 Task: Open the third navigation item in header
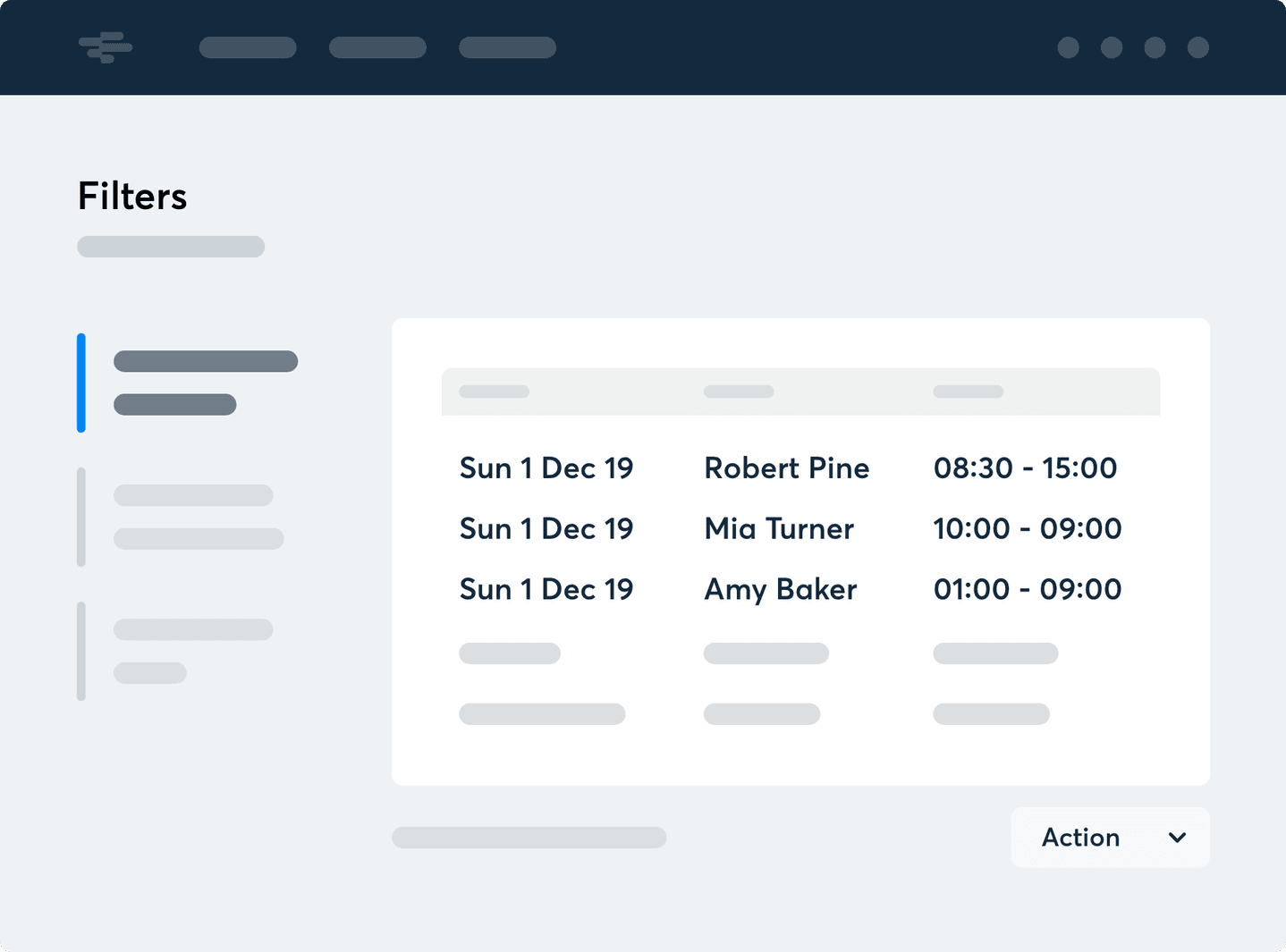point(507,47)
